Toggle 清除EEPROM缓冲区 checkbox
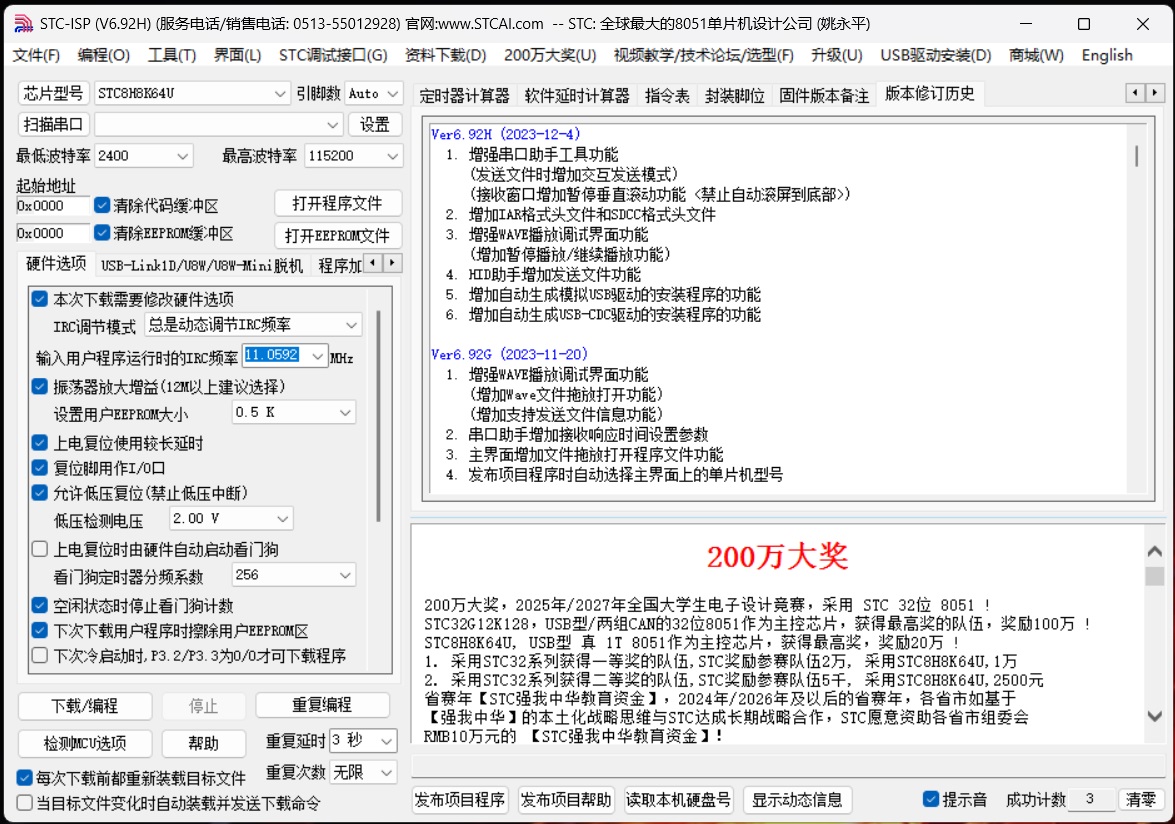 point(102,233)
